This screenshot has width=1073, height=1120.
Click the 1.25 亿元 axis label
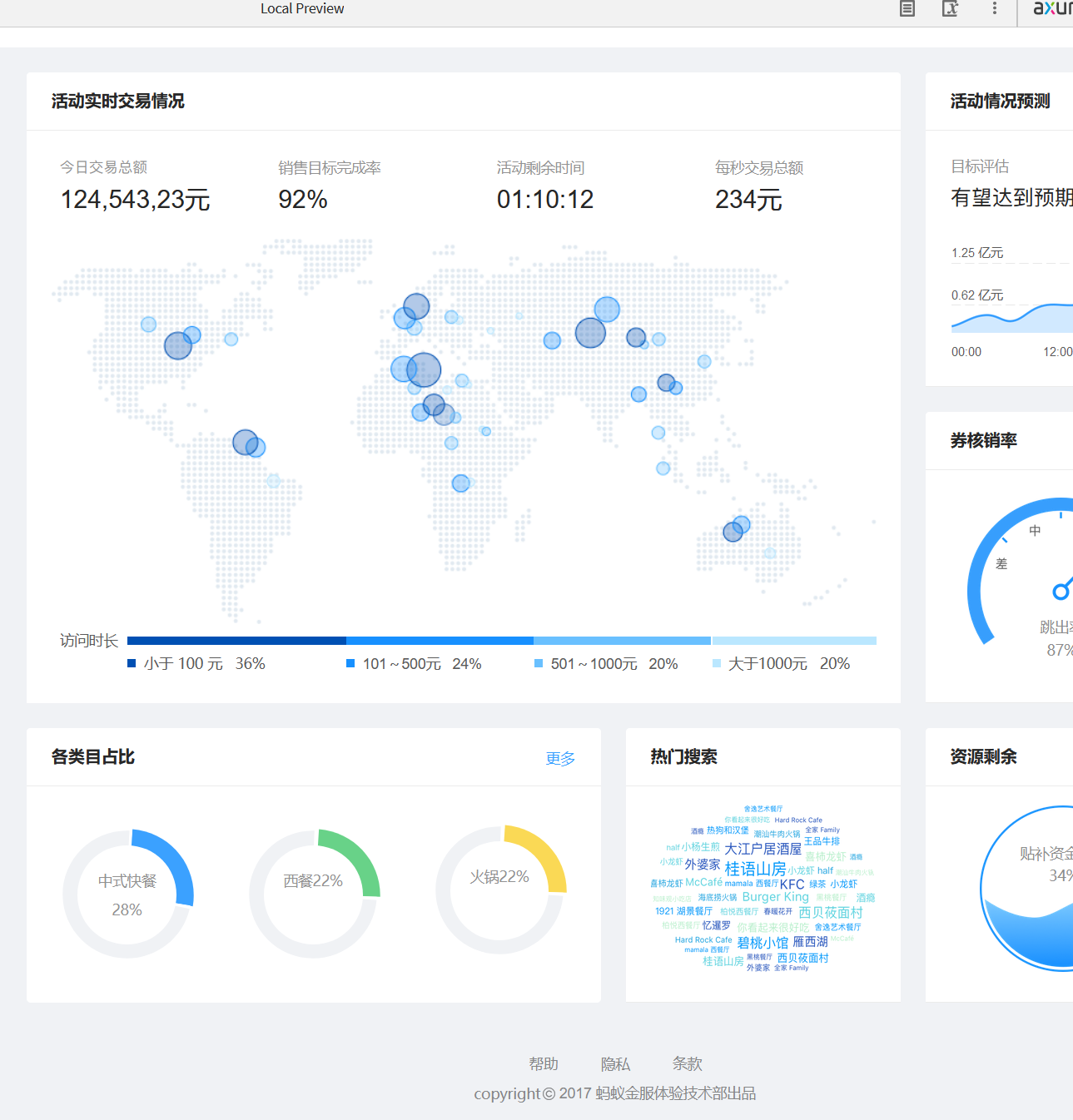pos(977,252)
